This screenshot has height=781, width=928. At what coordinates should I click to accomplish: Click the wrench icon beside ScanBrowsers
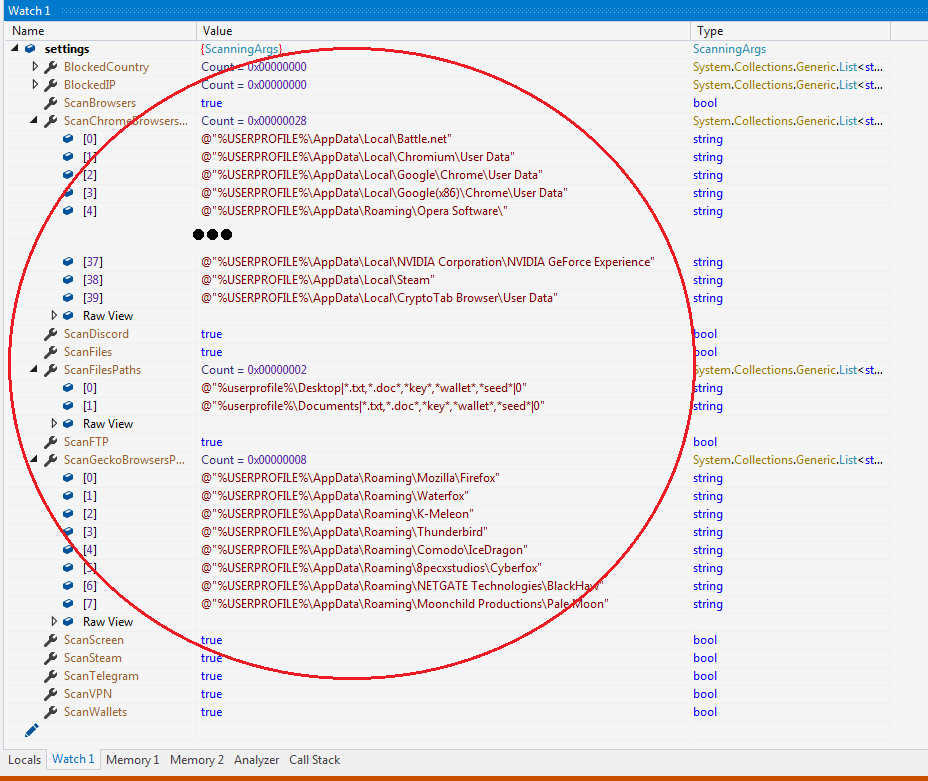[50, 103]
